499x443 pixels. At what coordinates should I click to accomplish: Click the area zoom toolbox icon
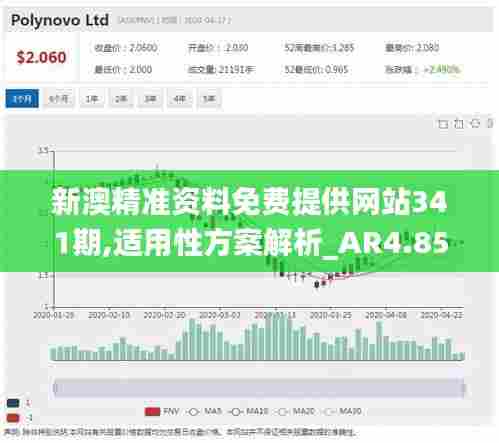pyautogui.click(x=443, y=124)
